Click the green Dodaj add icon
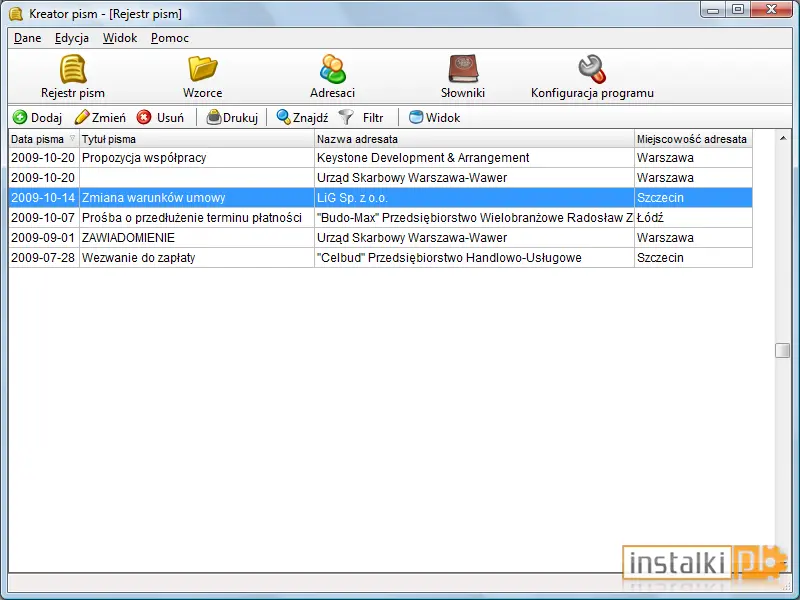 [x=20, y=117]
